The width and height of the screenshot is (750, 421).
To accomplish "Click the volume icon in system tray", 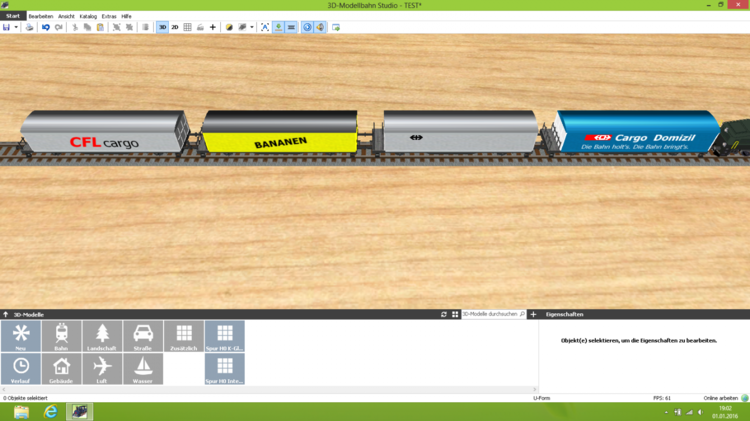I will 700,412.
